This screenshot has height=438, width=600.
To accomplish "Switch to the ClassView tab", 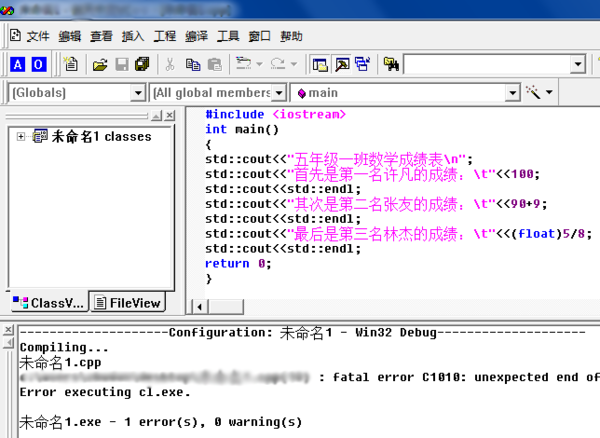I will (x=48, y=302).
